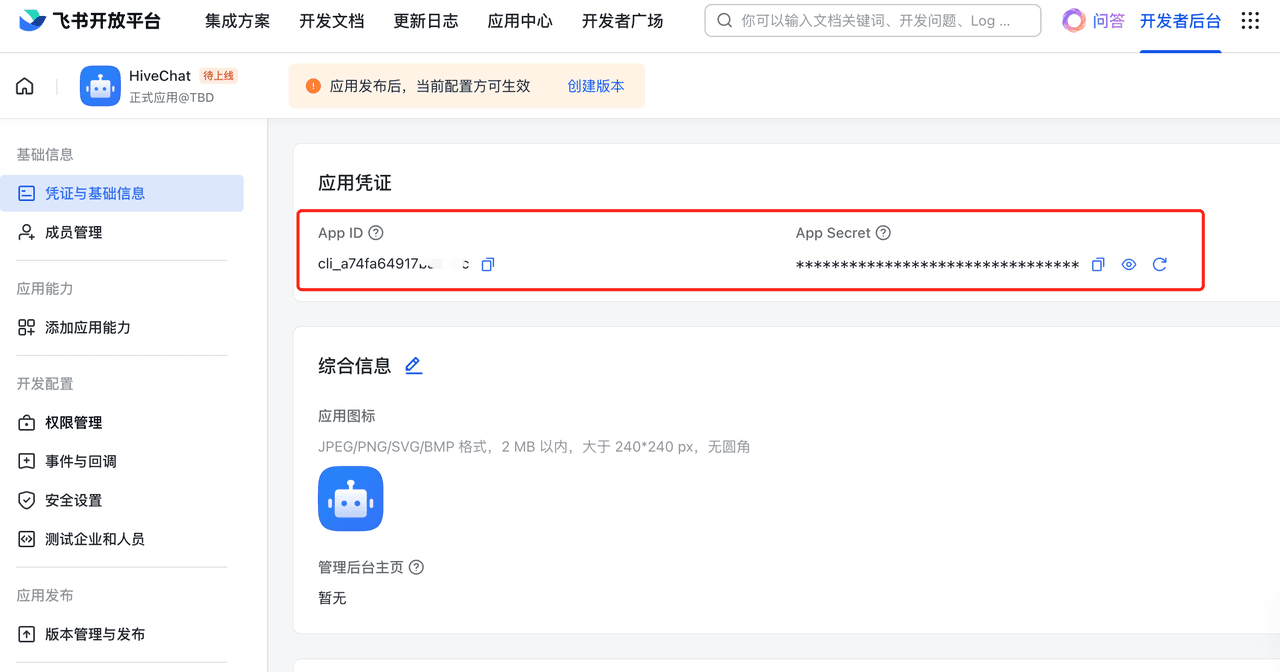Open 开发文档 menu
1280x672 pixels.
pyautogui.click(x=332, y=21)
